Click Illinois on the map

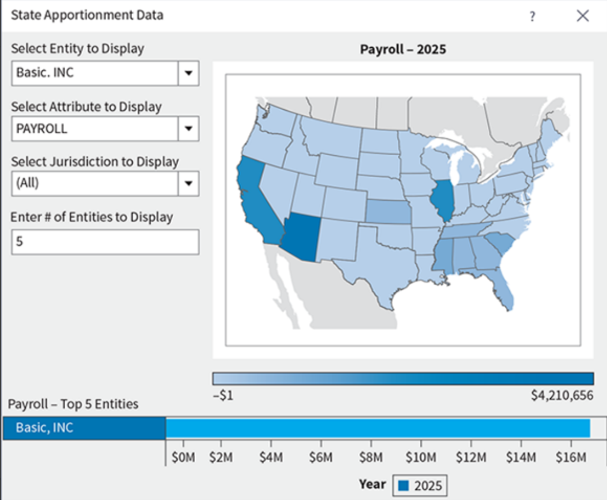point(440,202)
